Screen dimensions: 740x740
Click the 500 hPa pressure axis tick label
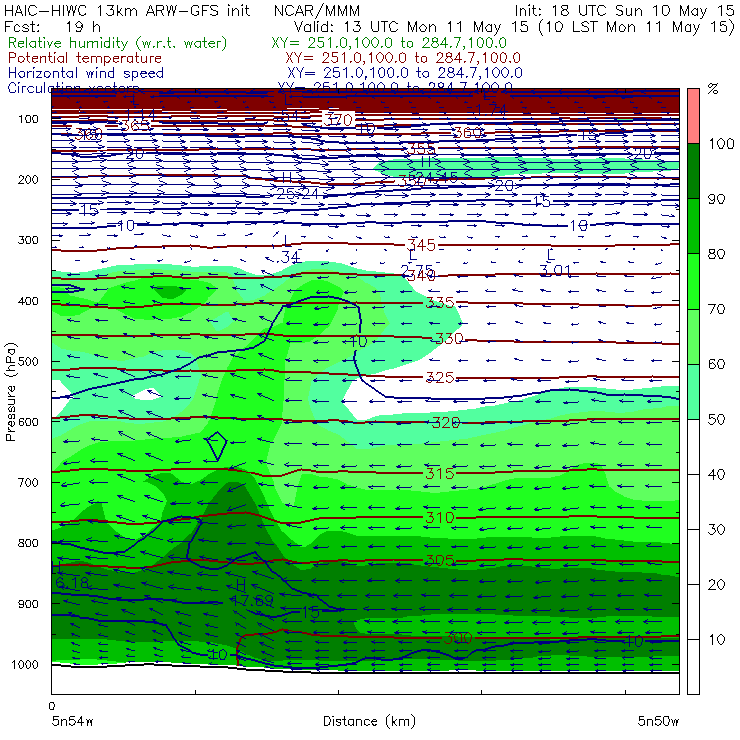[28, 362]
